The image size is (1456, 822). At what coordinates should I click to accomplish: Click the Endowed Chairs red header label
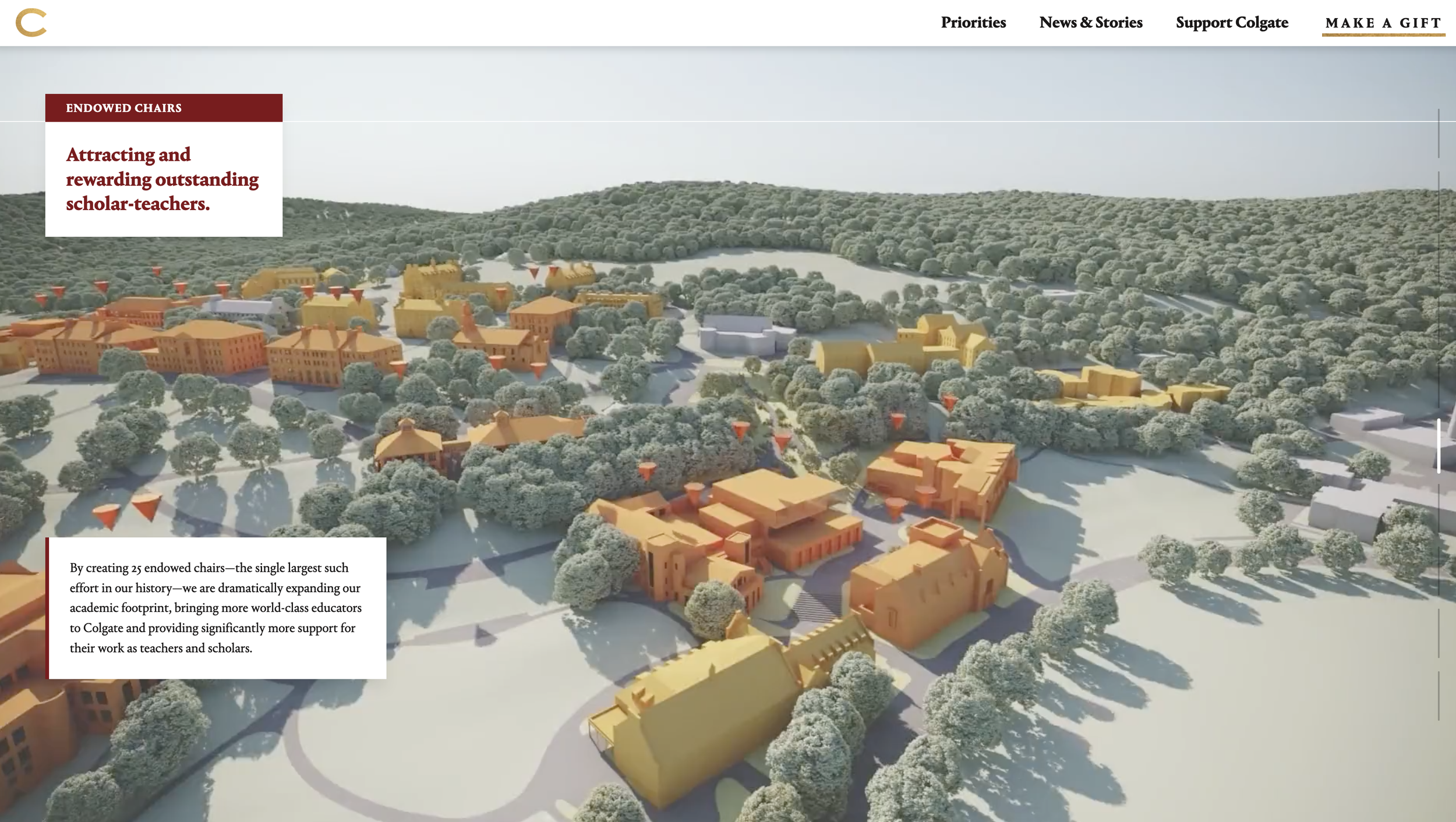123,108
